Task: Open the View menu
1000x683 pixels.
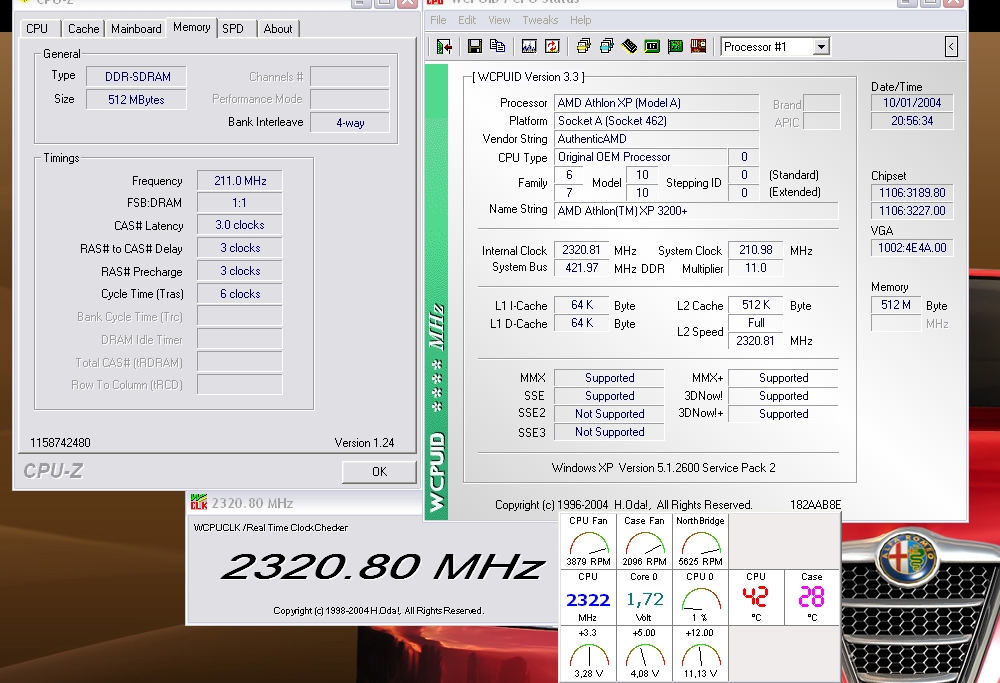Action: click(x=499, y=20)
